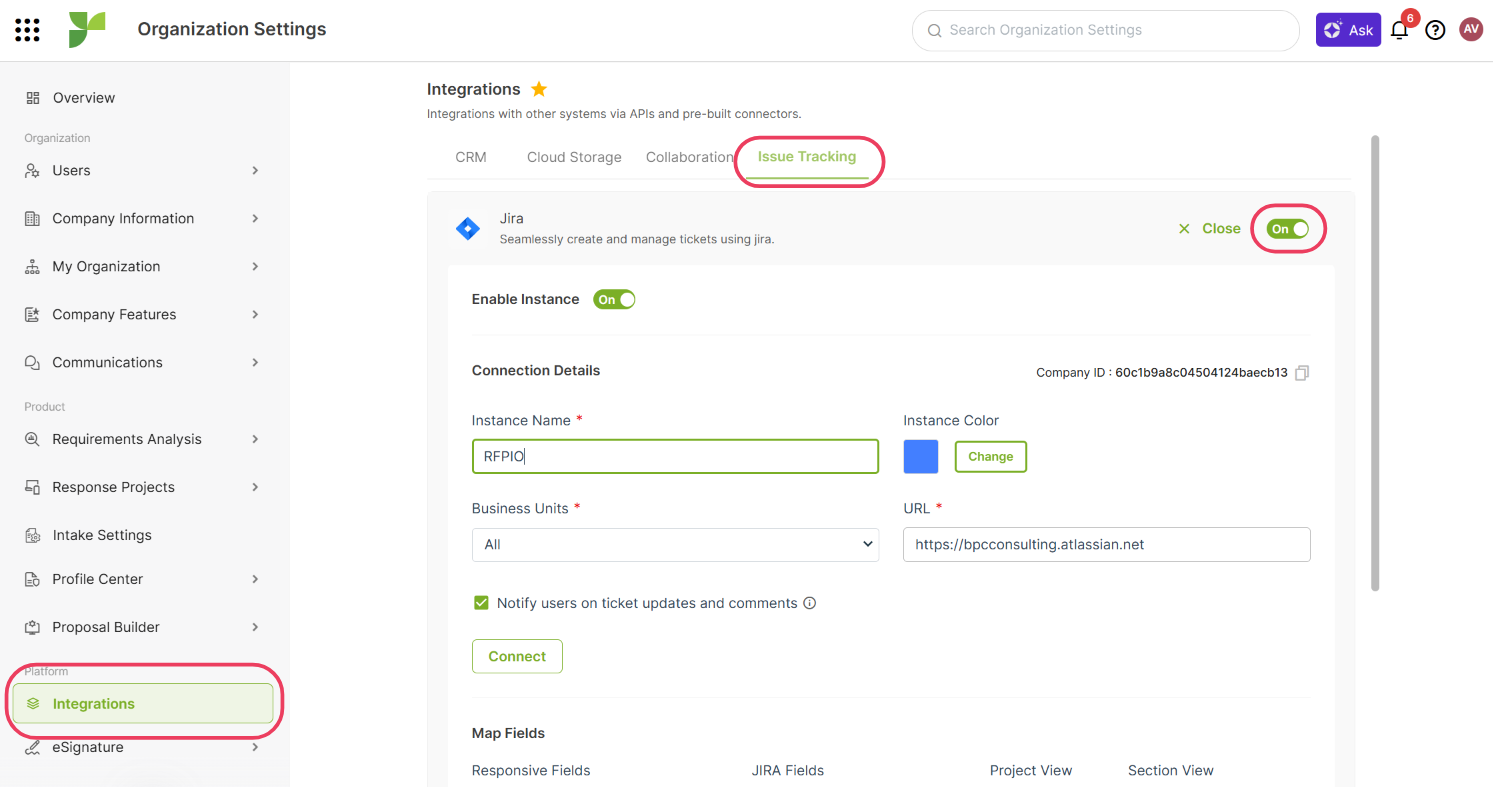Click the Requirements Analysis icon
Screen dimensions: 1493x787
point(32,440)
